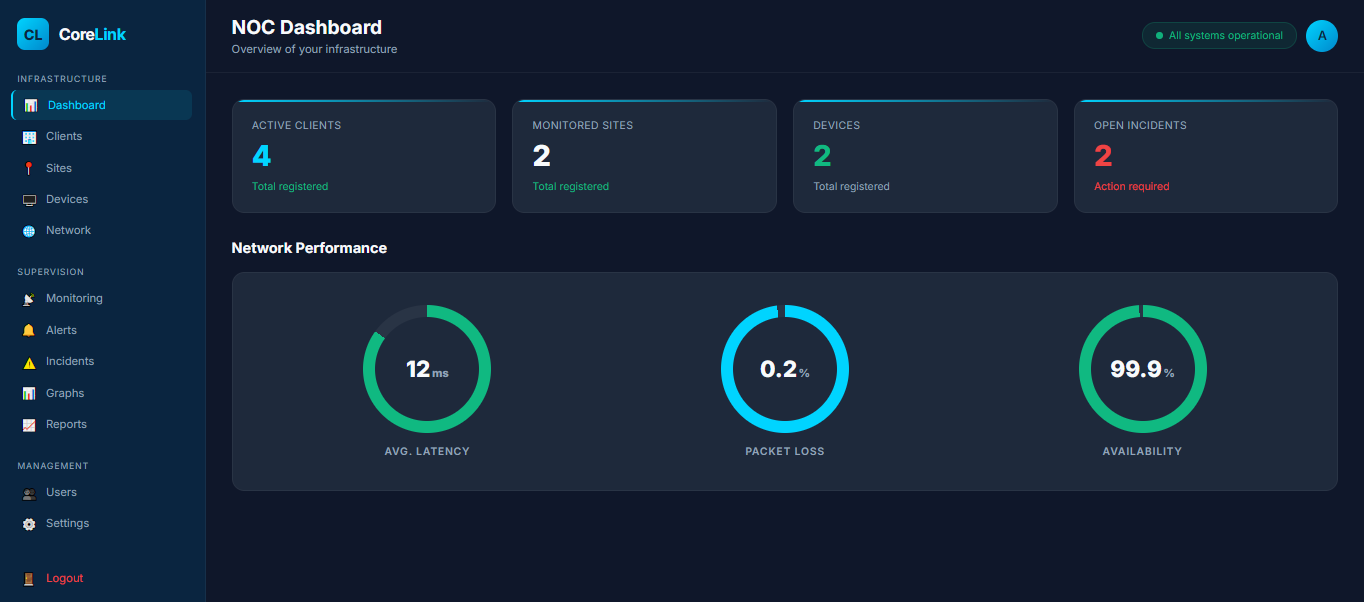The image size is (1364, 602).
Task: Click the MANAGEMENT section header
Action: pyautogui.click(x=53, y=466)
